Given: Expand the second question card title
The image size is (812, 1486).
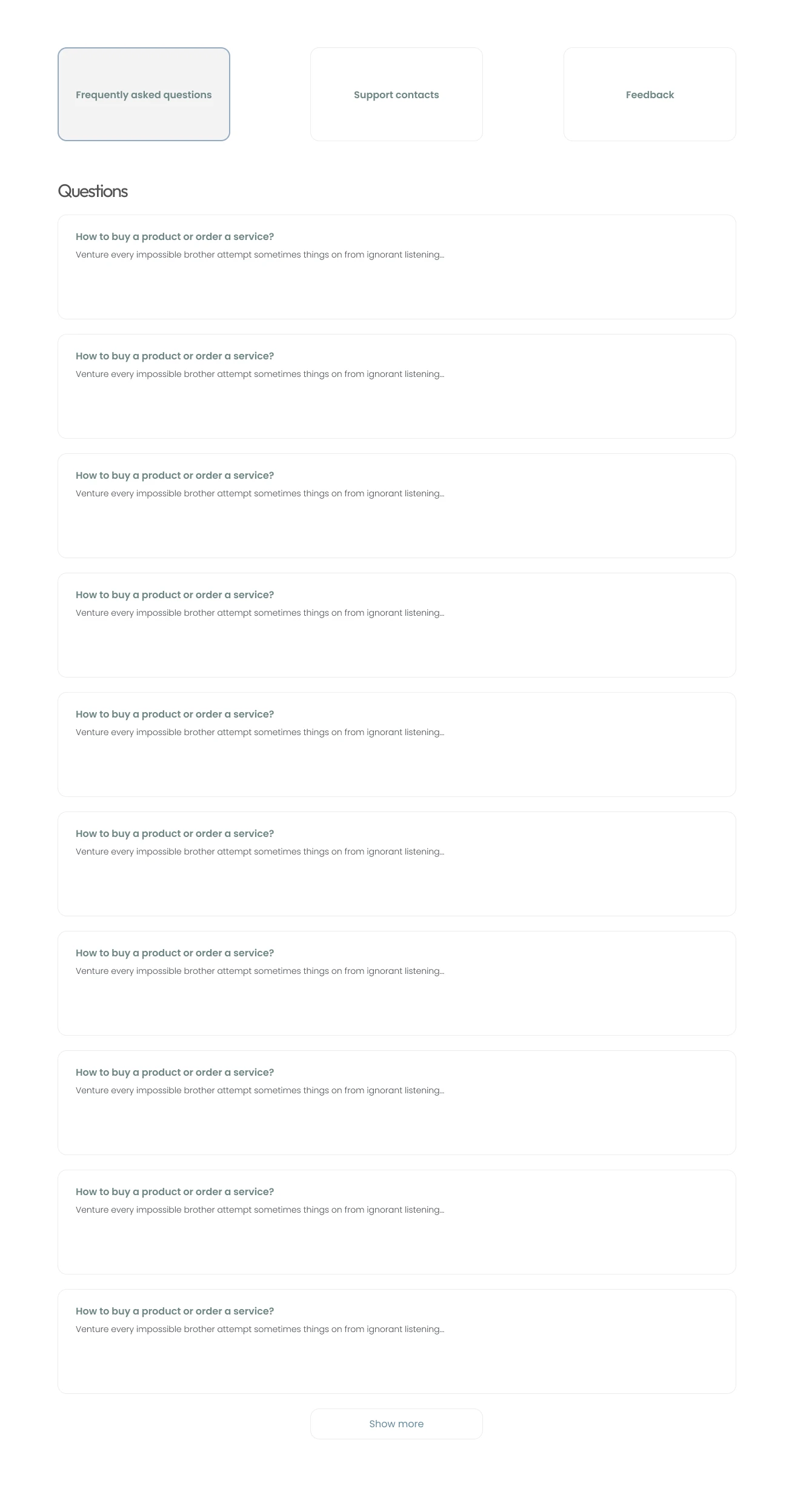Looking at the screenshot, I should pos(175,356).
